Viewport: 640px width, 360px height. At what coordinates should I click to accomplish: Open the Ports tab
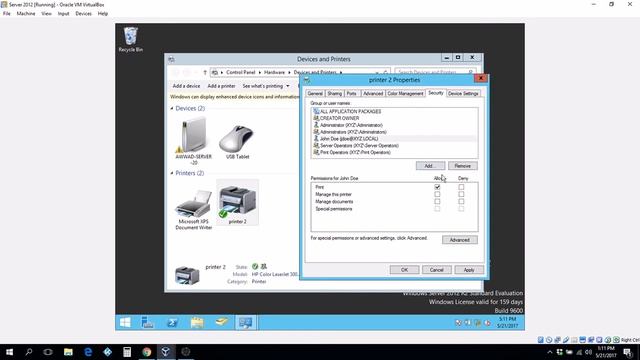point(352,93)
